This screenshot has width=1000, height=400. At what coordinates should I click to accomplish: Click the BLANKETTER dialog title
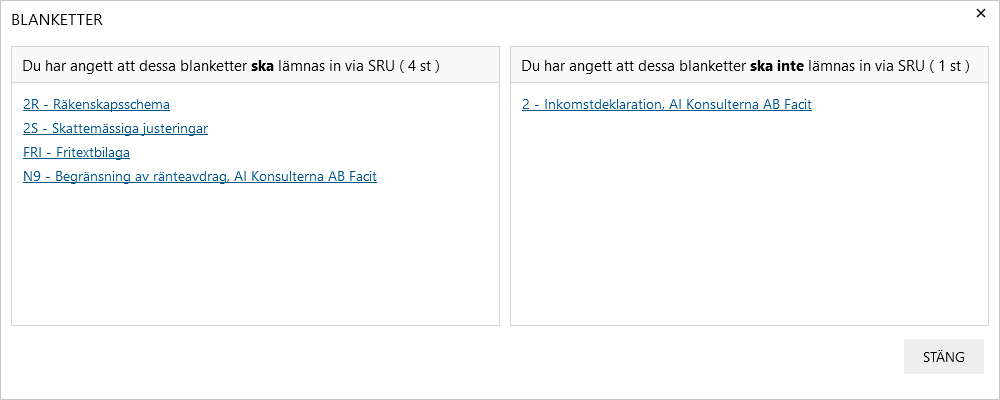point(57,20)
